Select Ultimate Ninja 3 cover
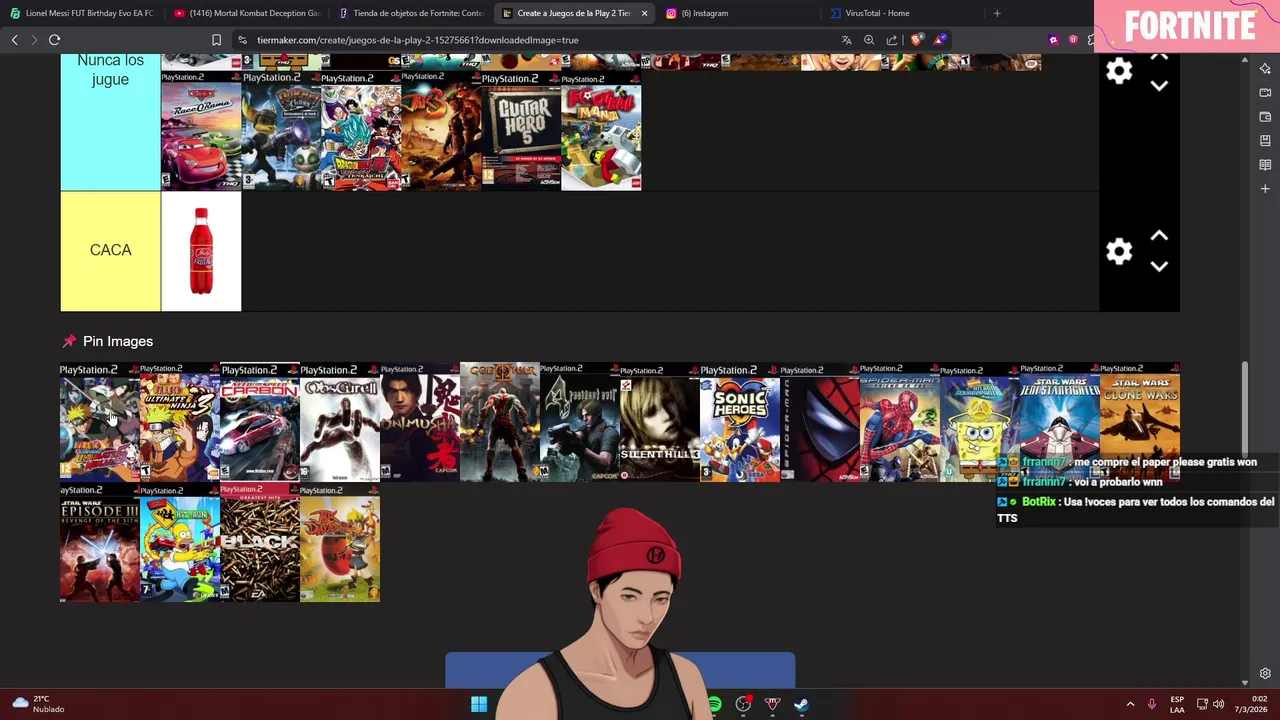Image resolution: width=1280 pixels, height=720 pixels. pos(180,422)
